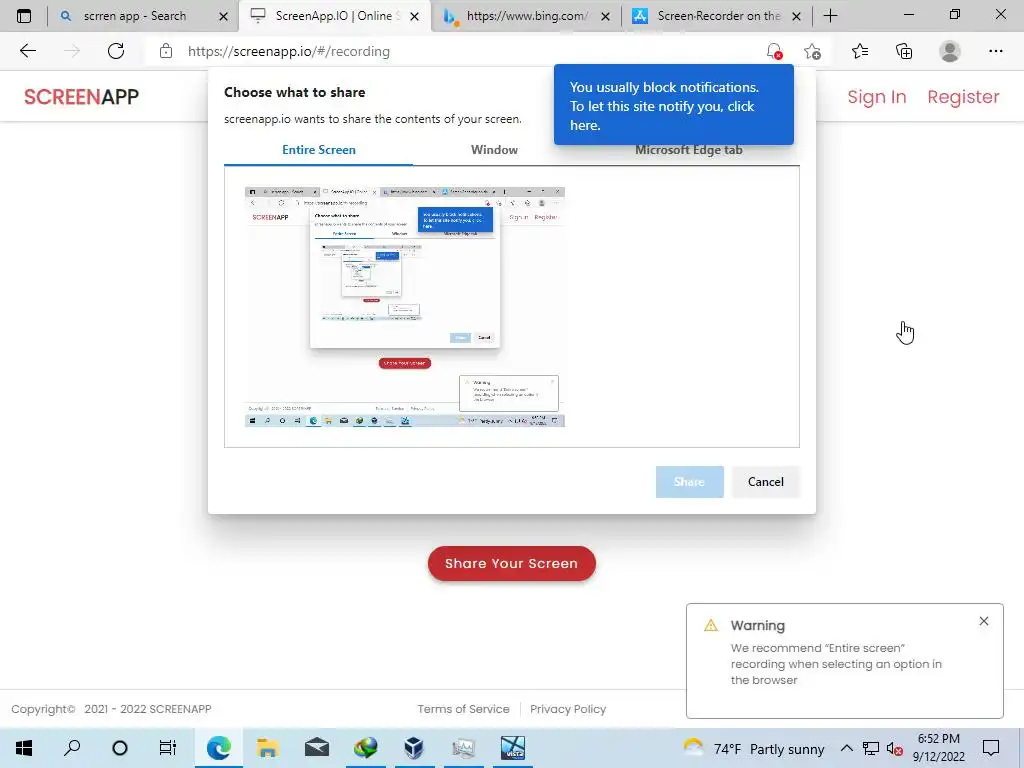Cancel the screen share dialog
The image size is (1024, 768).
765,482
